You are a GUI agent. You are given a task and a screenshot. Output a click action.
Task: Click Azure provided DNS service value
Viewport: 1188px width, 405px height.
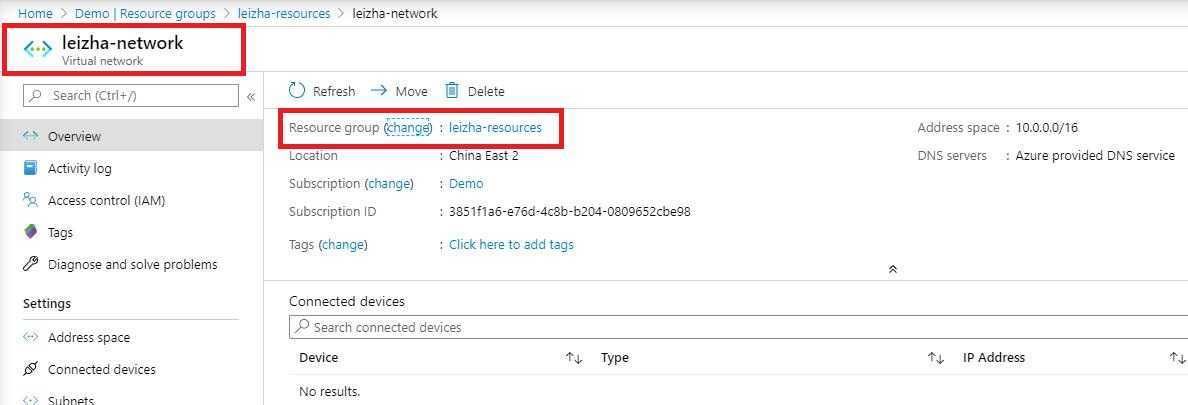point(1095,156)
